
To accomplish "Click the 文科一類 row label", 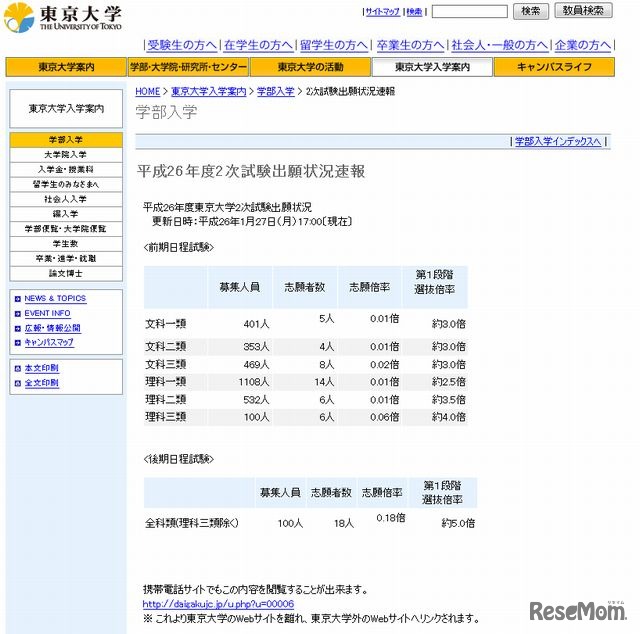I will pos(166,324).
